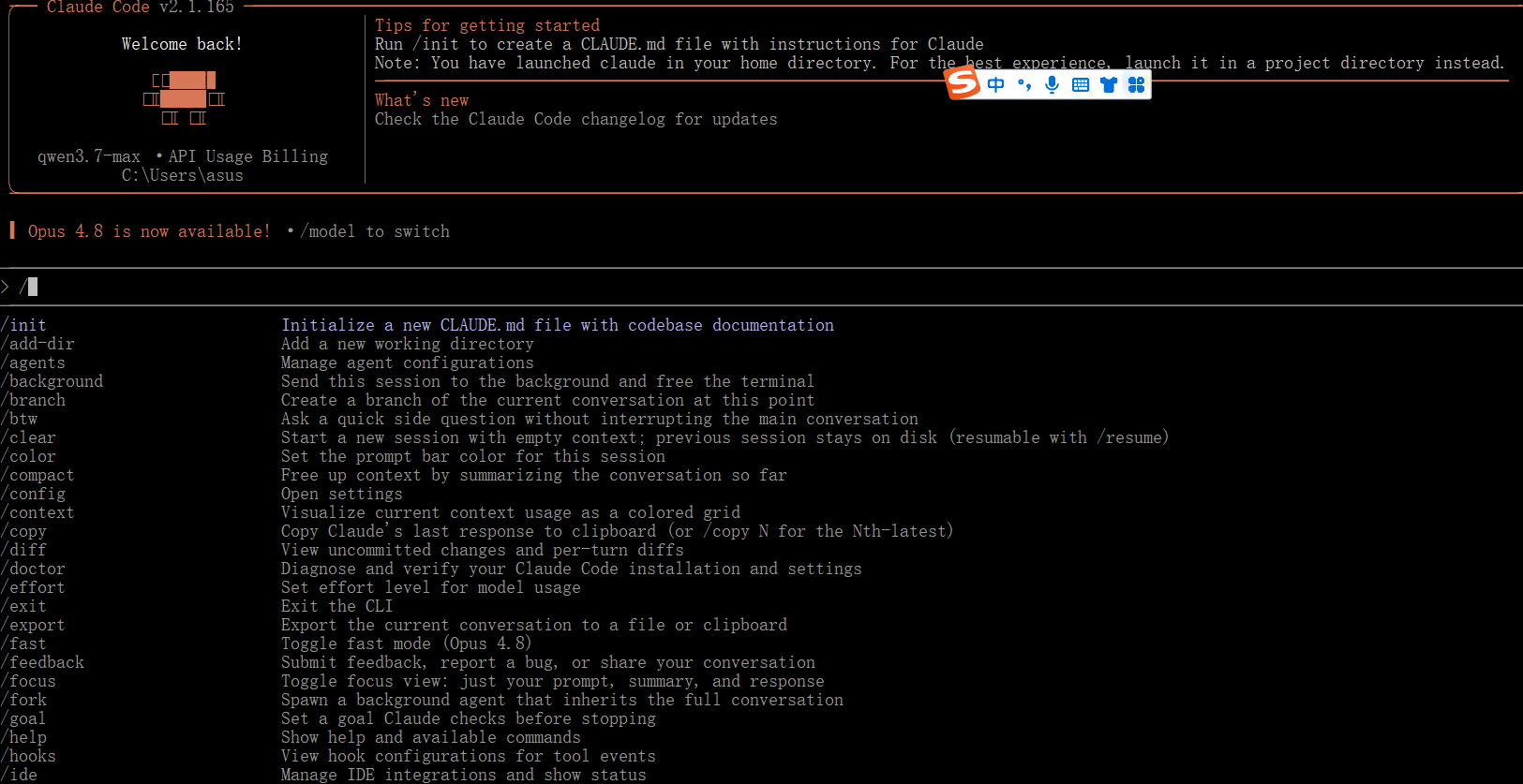1523x784 pixels.
Task: Pick the /doctor command
Action: coord(33,569)
